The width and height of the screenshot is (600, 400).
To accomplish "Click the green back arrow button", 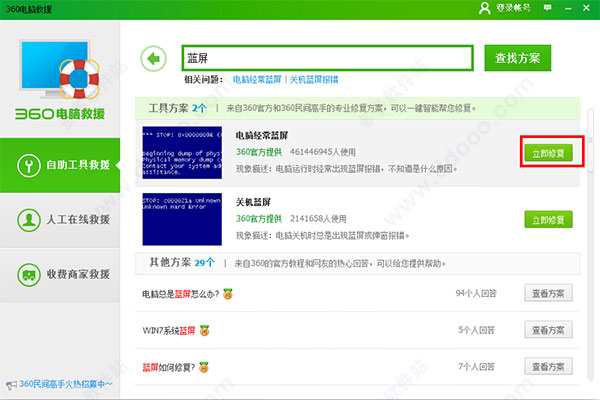I will pos(153,59).
